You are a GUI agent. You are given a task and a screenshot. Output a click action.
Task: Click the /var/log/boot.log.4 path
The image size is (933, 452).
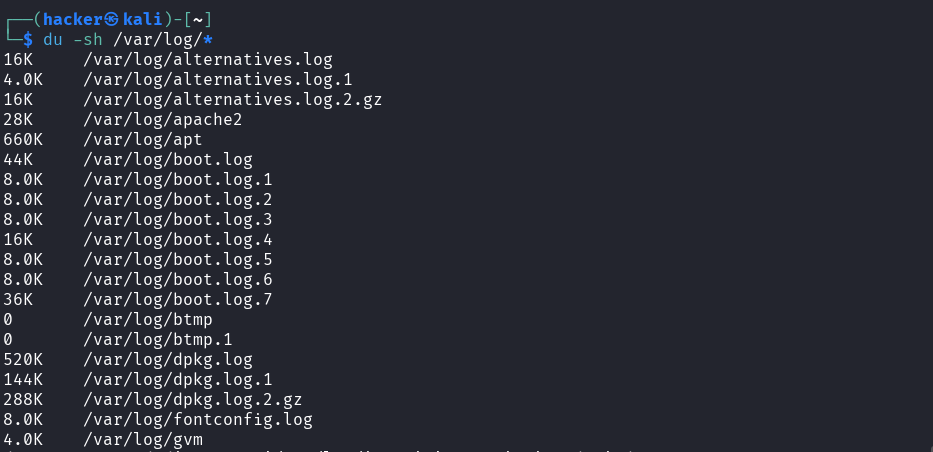[178, 240]
